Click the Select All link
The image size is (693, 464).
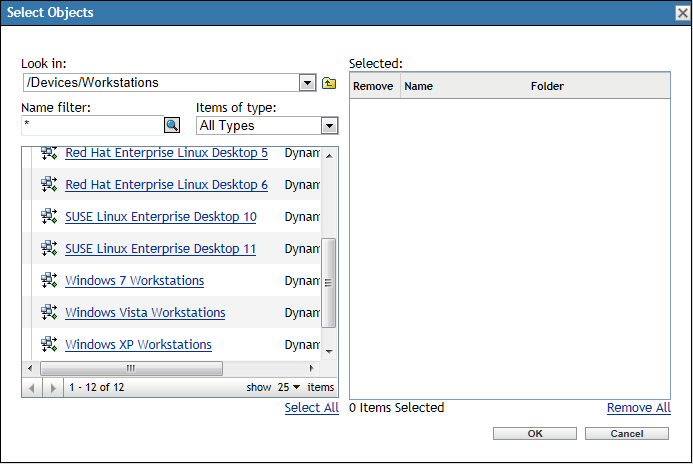(312, 407)
